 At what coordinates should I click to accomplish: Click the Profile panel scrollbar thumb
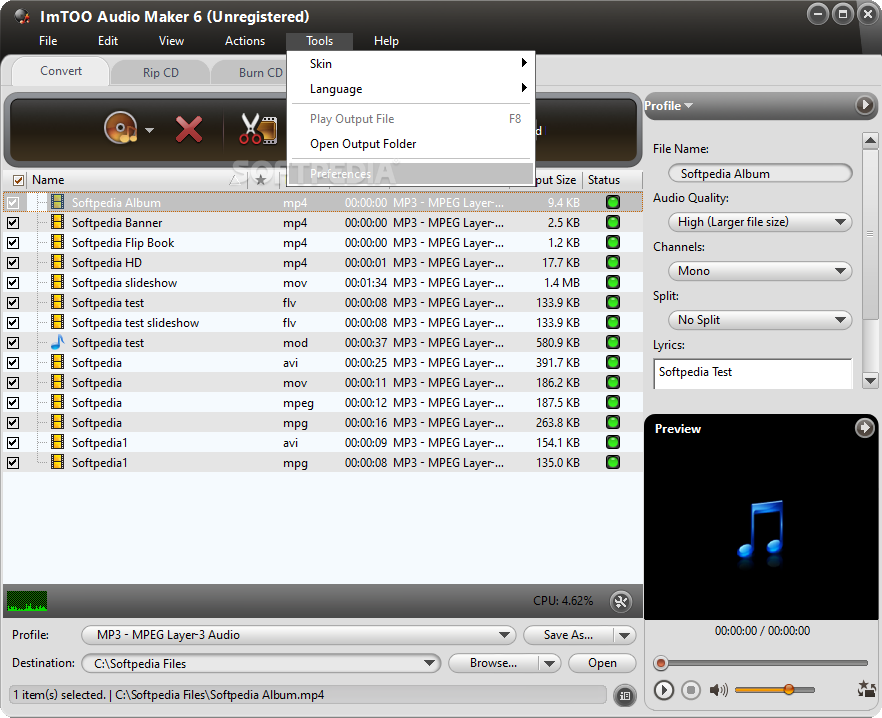870,234
